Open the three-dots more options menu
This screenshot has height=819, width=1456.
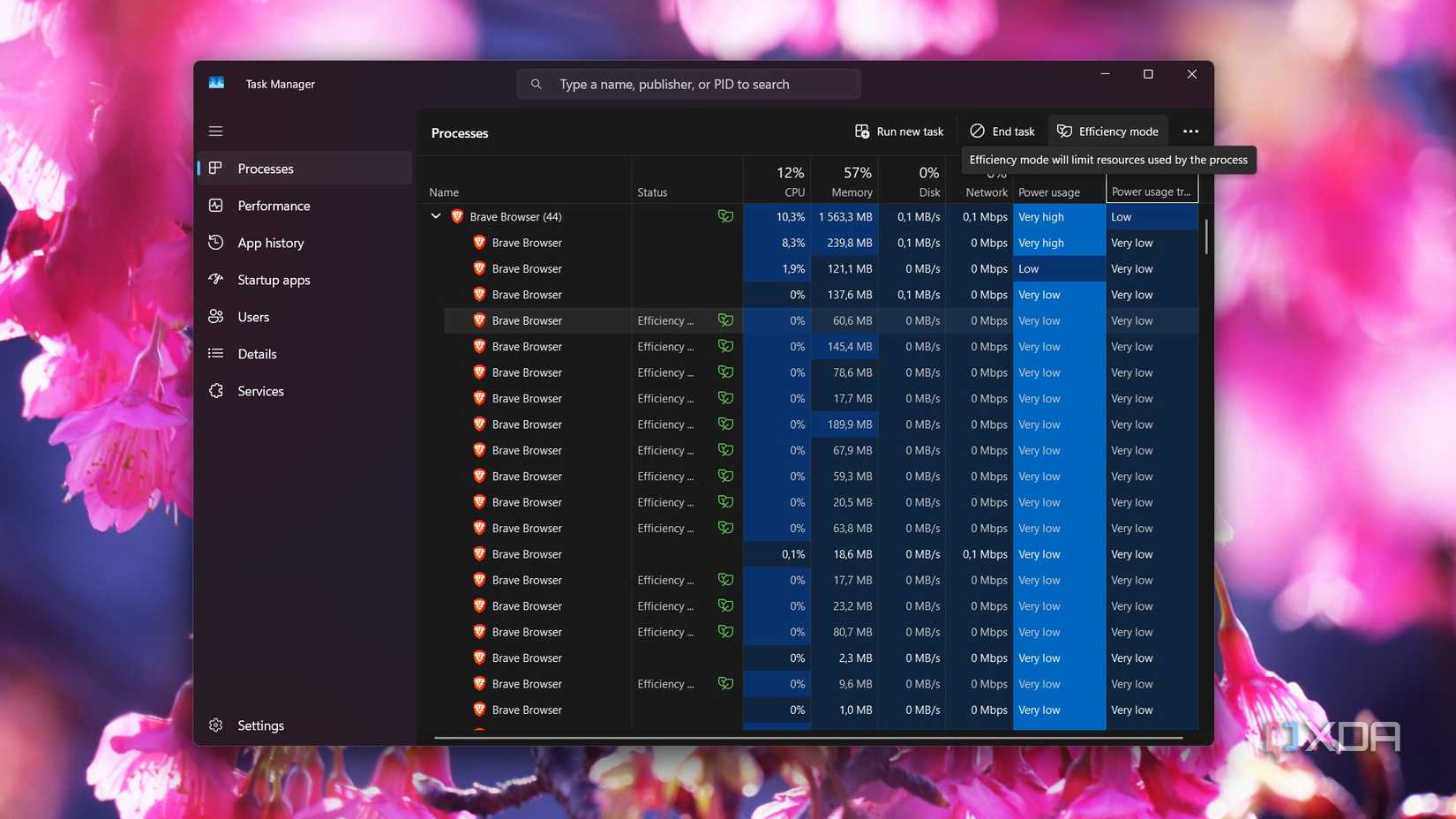click(x=1190, y=131)
